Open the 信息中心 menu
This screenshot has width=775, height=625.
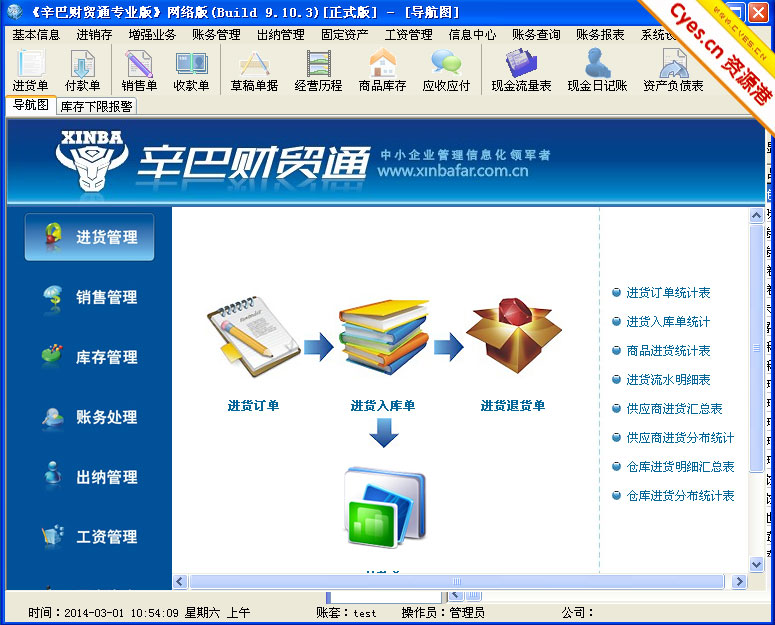click(472, 35)
